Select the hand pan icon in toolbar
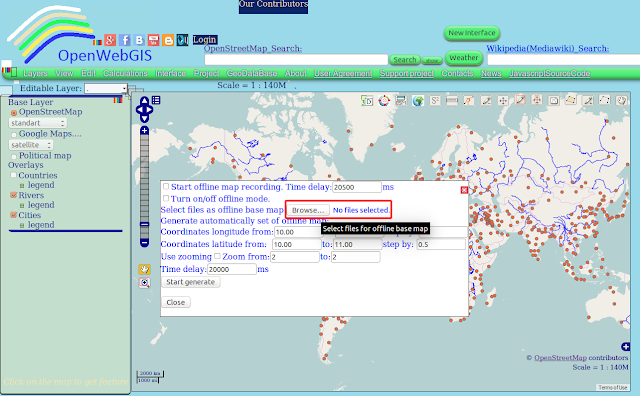The image size is (640, 396). click(622, 100)
